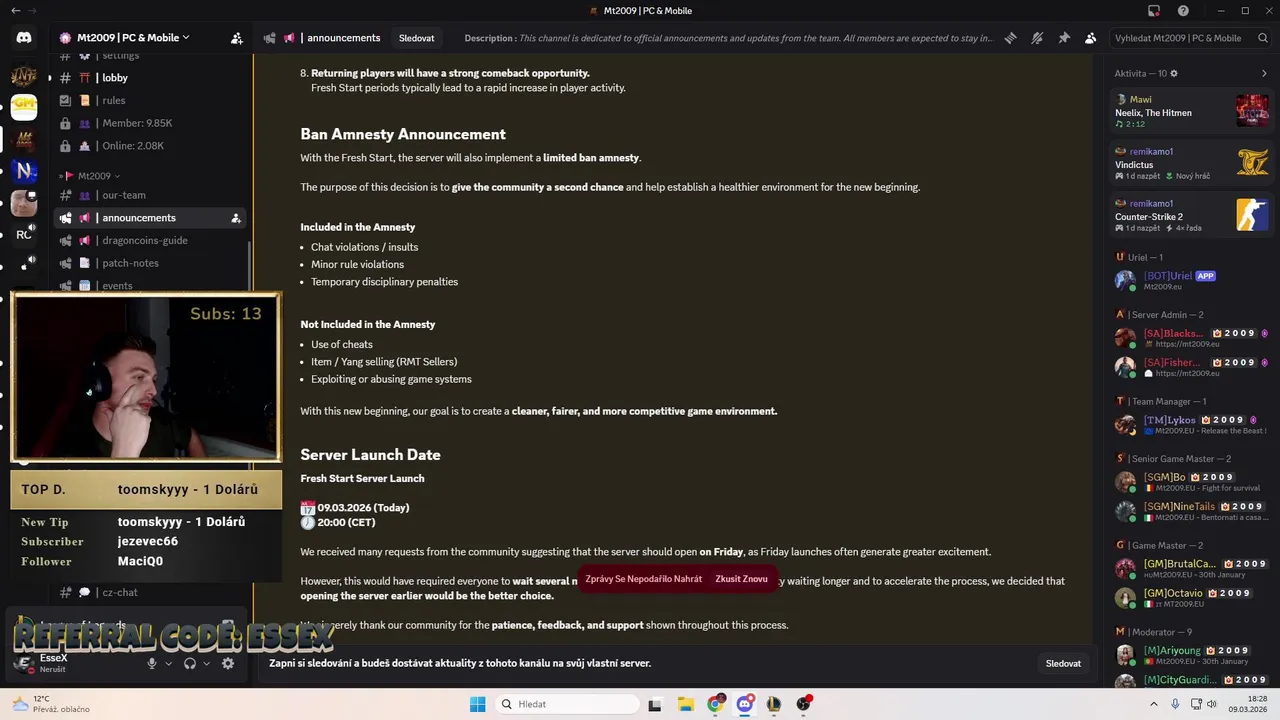Open headphone output options dropdown

207,663
